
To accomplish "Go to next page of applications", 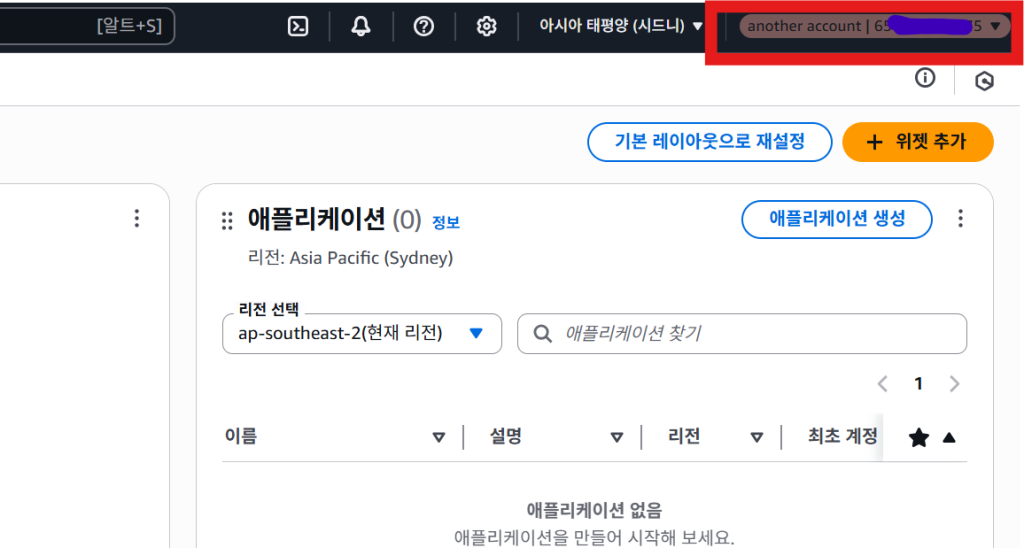I will [x=954, y=383].
